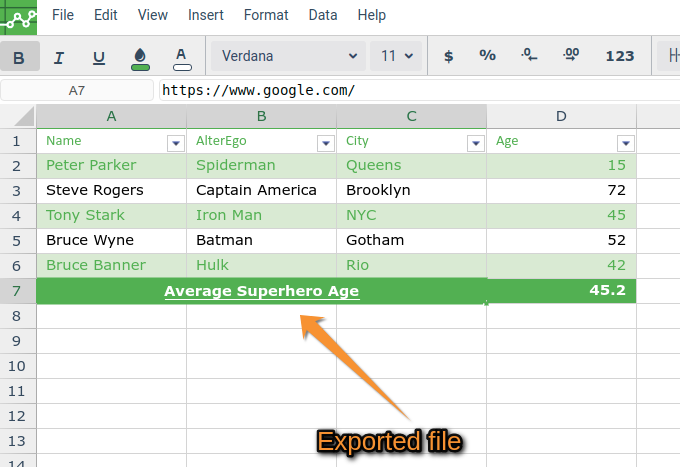Click the spreadsheet app logo icon
Image resolution: width=680 pixels, height=467 pixels.
coord(18,17)
